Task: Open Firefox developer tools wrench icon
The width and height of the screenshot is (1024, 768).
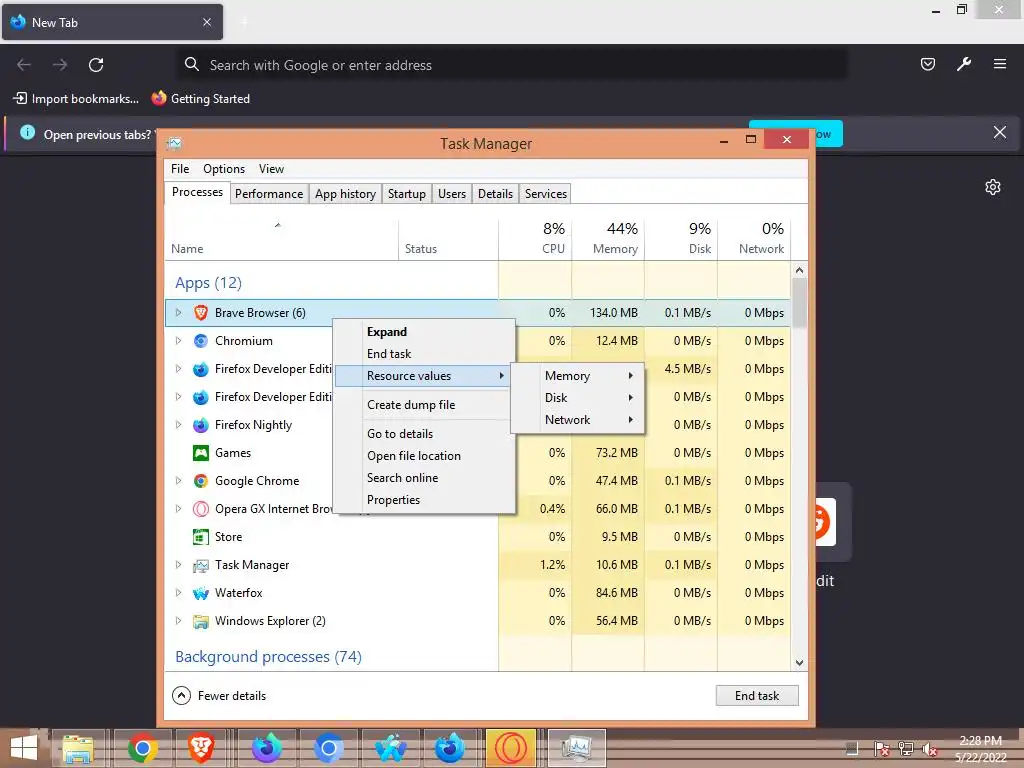Action: 964,64
